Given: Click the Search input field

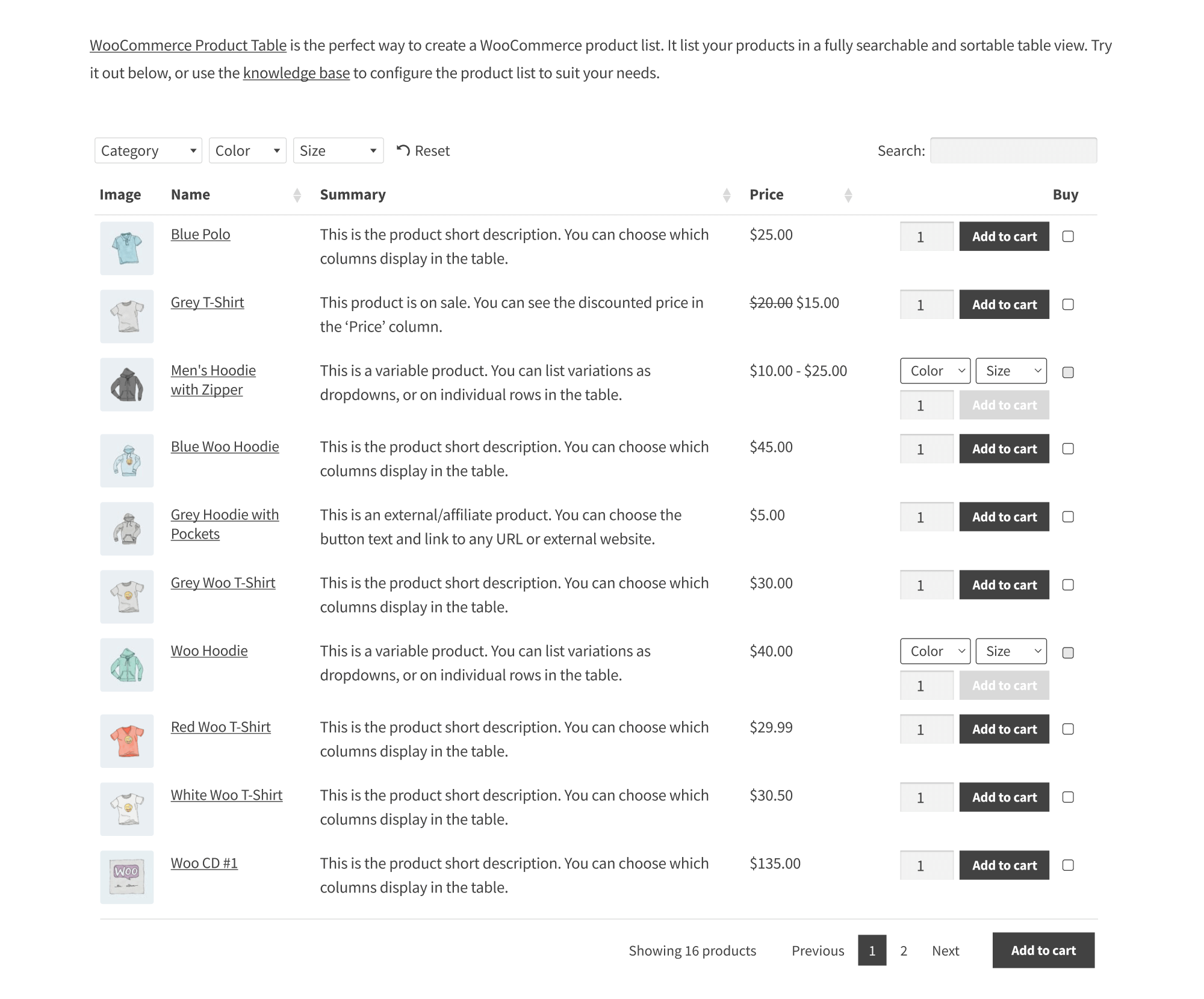Looking at the screenshot, I should tap(1013, 150).
